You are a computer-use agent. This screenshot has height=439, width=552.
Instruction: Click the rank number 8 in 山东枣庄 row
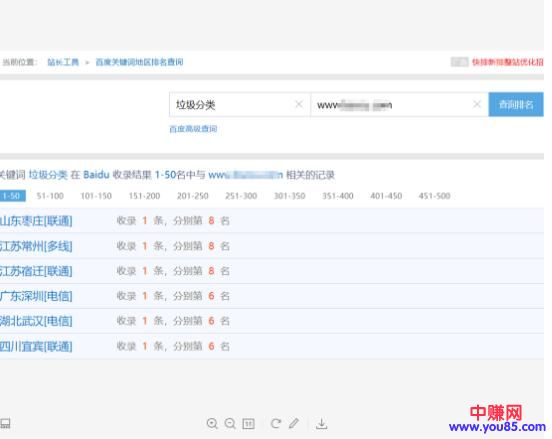211,221
